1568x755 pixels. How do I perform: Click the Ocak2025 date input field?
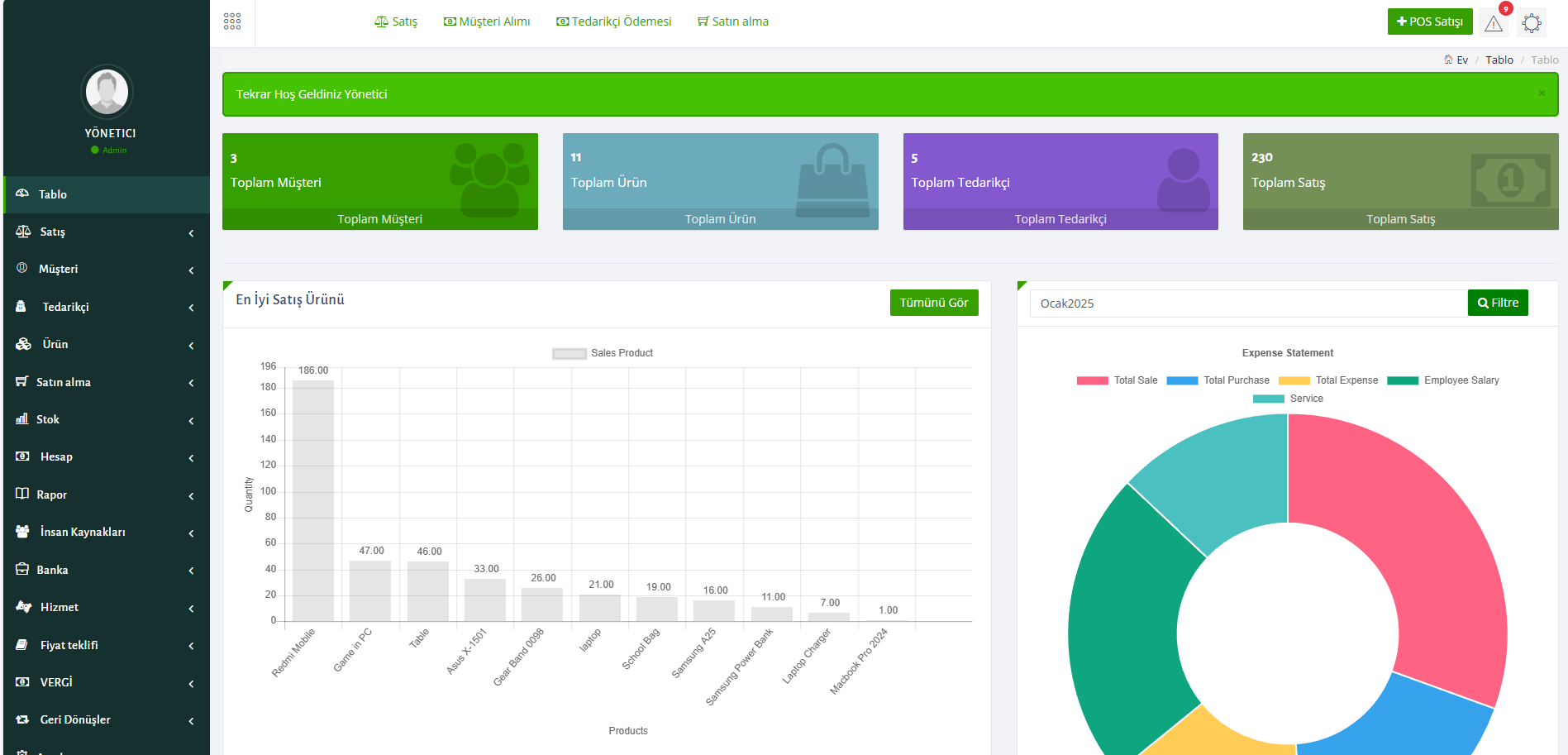[x=1248, y=303]
